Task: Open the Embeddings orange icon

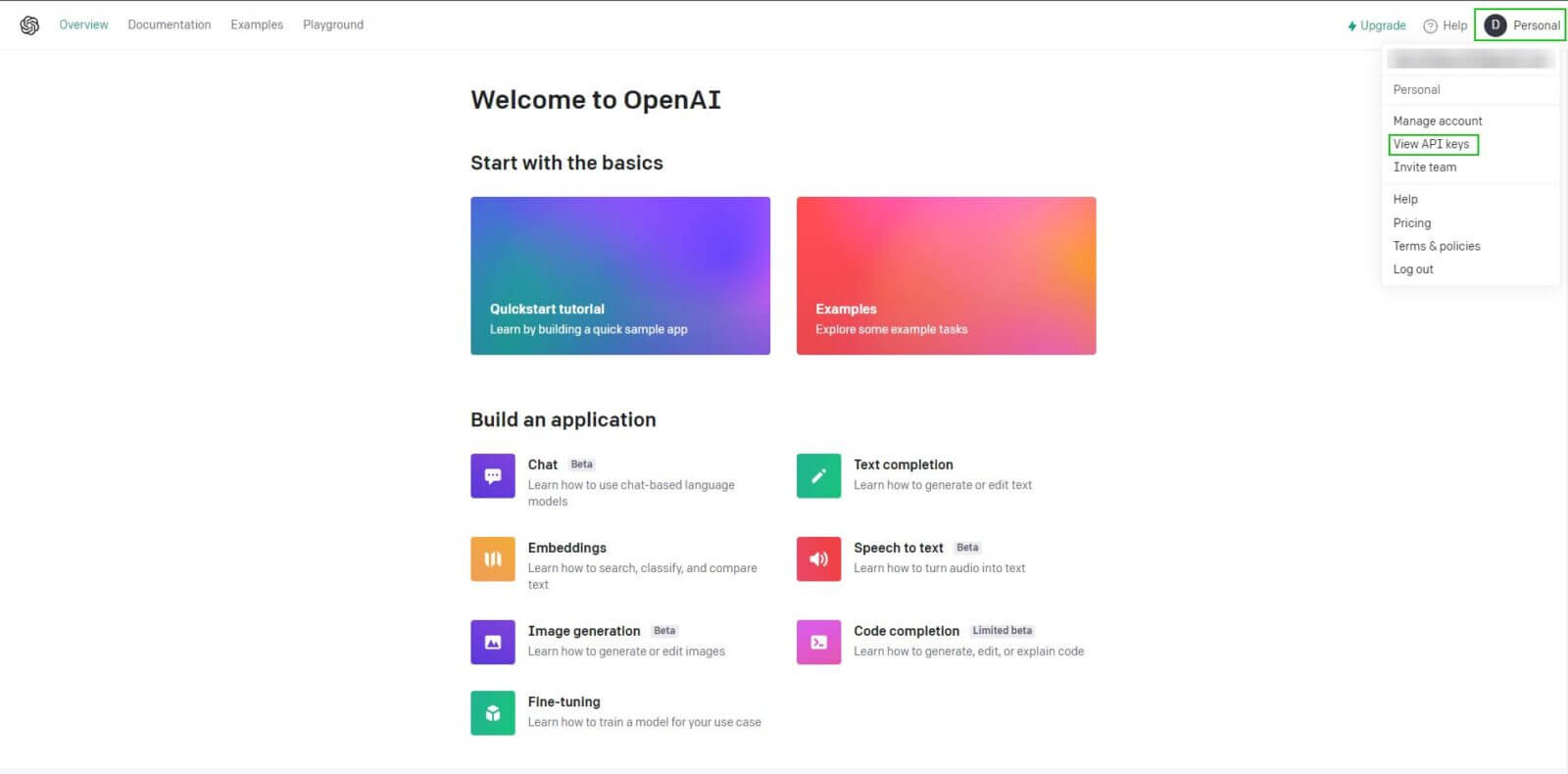Action: point(493,558)
